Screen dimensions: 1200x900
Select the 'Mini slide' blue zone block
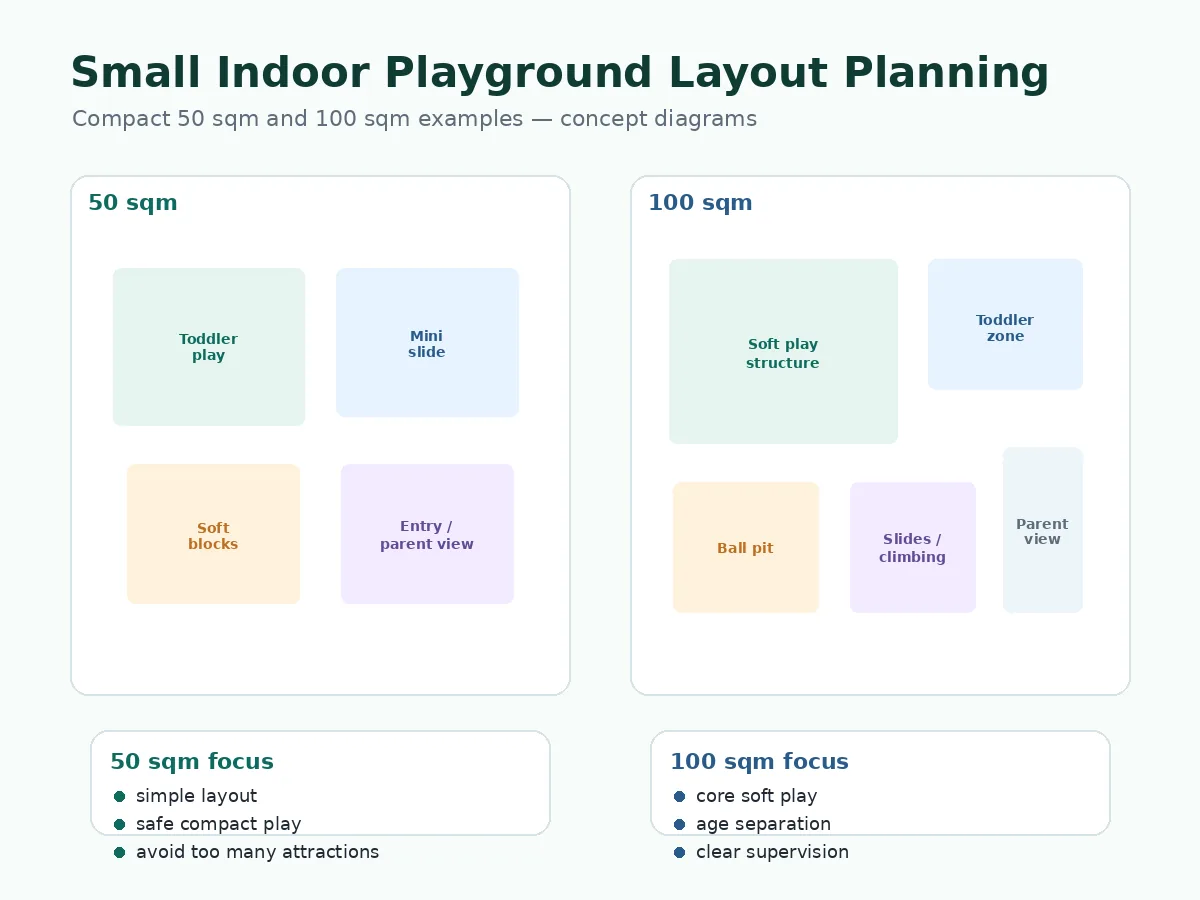(427, 343)
